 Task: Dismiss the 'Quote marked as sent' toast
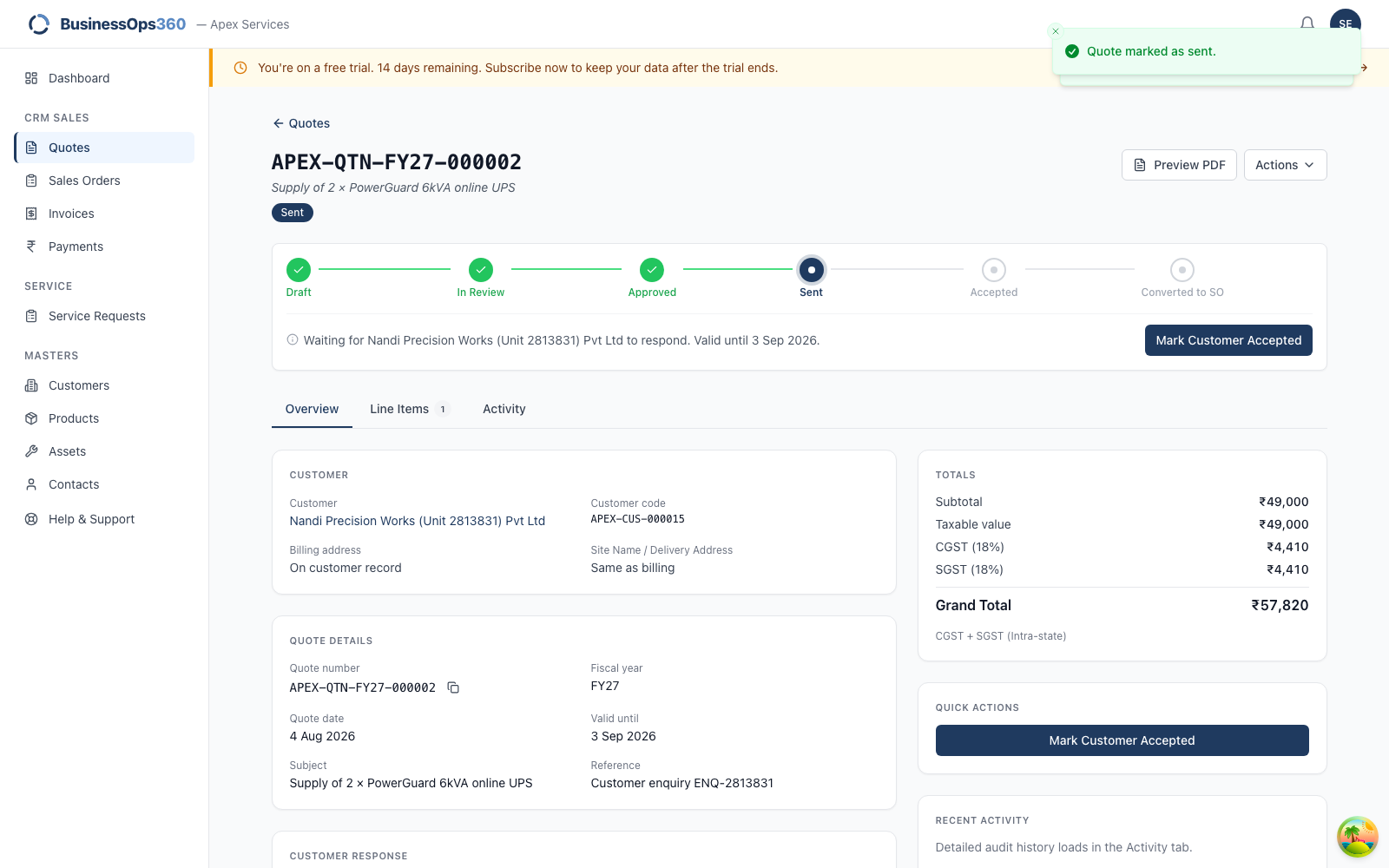(x=1056, y=31)
